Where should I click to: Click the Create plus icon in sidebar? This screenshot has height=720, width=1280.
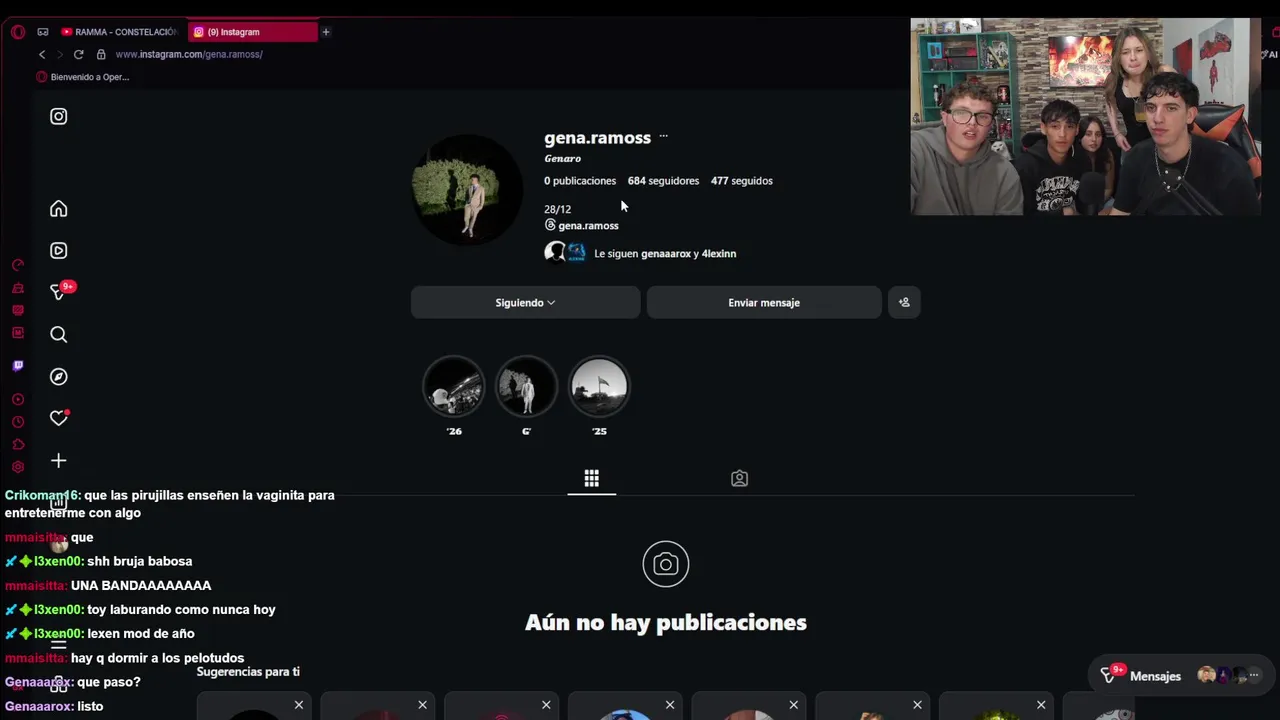[59, 460]
